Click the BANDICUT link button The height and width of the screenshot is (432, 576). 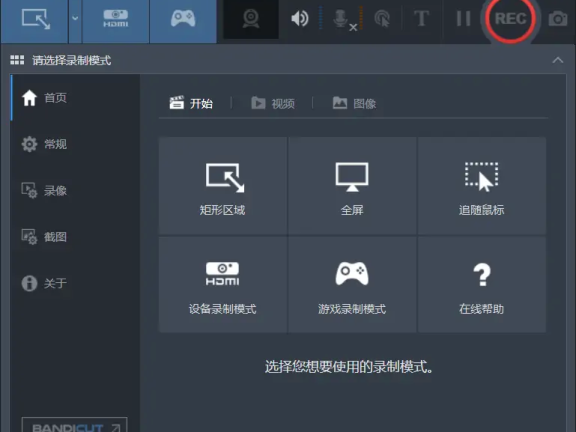click(75, 425)
